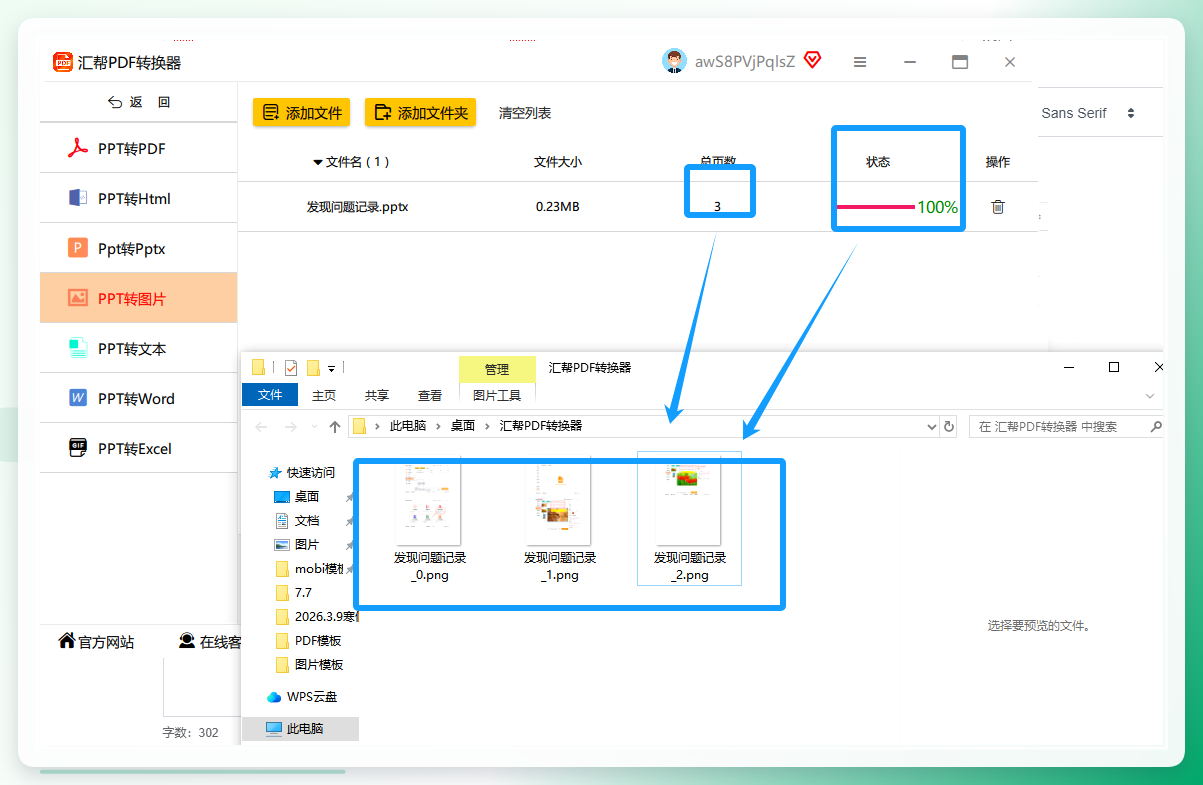The width and height of the screenshot is (1203, 785).
Task: Select the PPT转Excel icon
Action: 78,448
